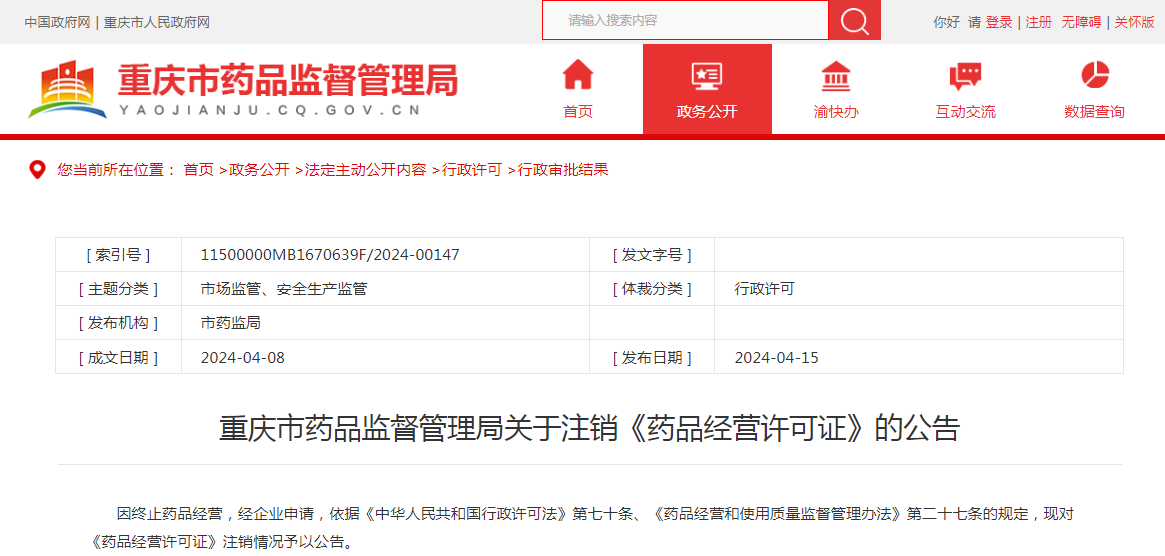This screenshot has height=556, width=1165.
Task: Open the 重庆市人民政府网 link
Action: (157, 22)
